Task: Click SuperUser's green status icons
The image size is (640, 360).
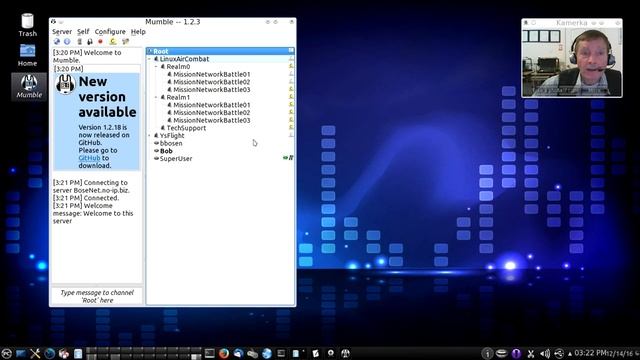Action: 288,158
